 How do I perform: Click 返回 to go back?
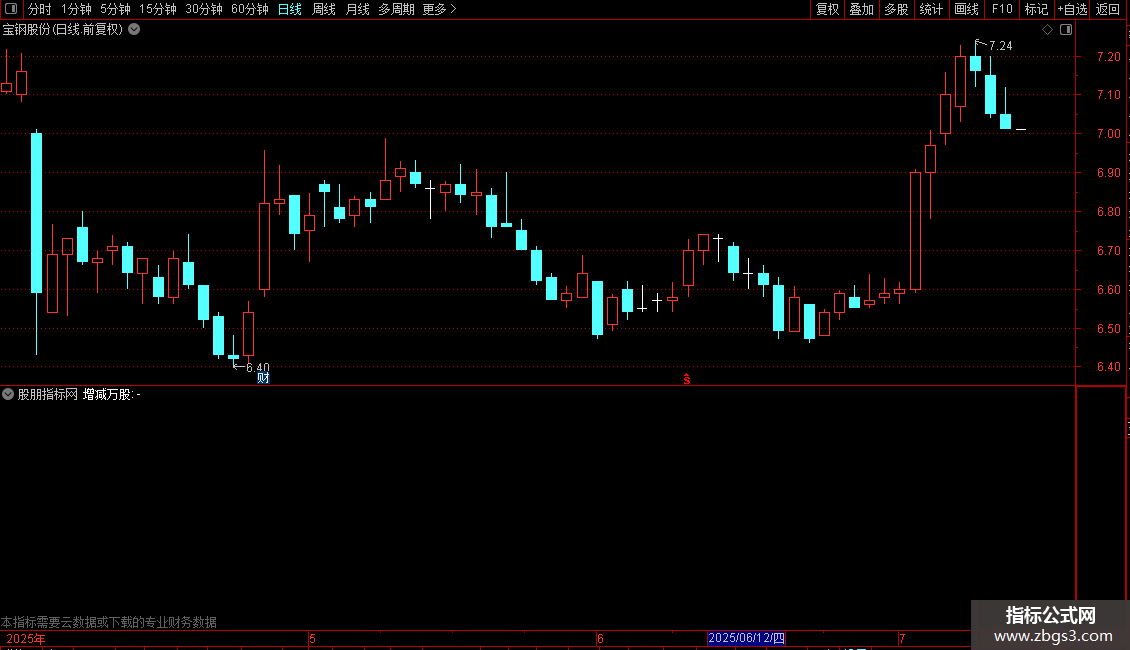[1108, 9]
